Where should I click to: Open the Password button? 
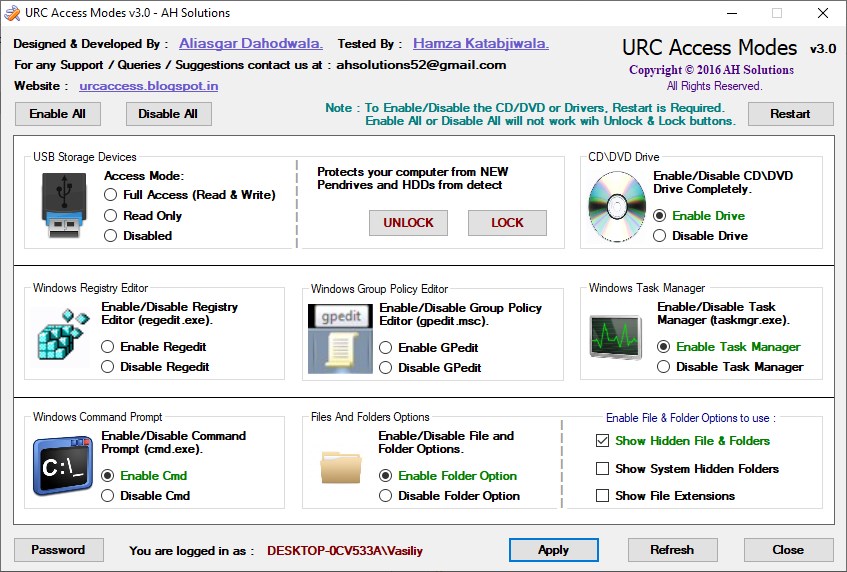coord(58,550)
